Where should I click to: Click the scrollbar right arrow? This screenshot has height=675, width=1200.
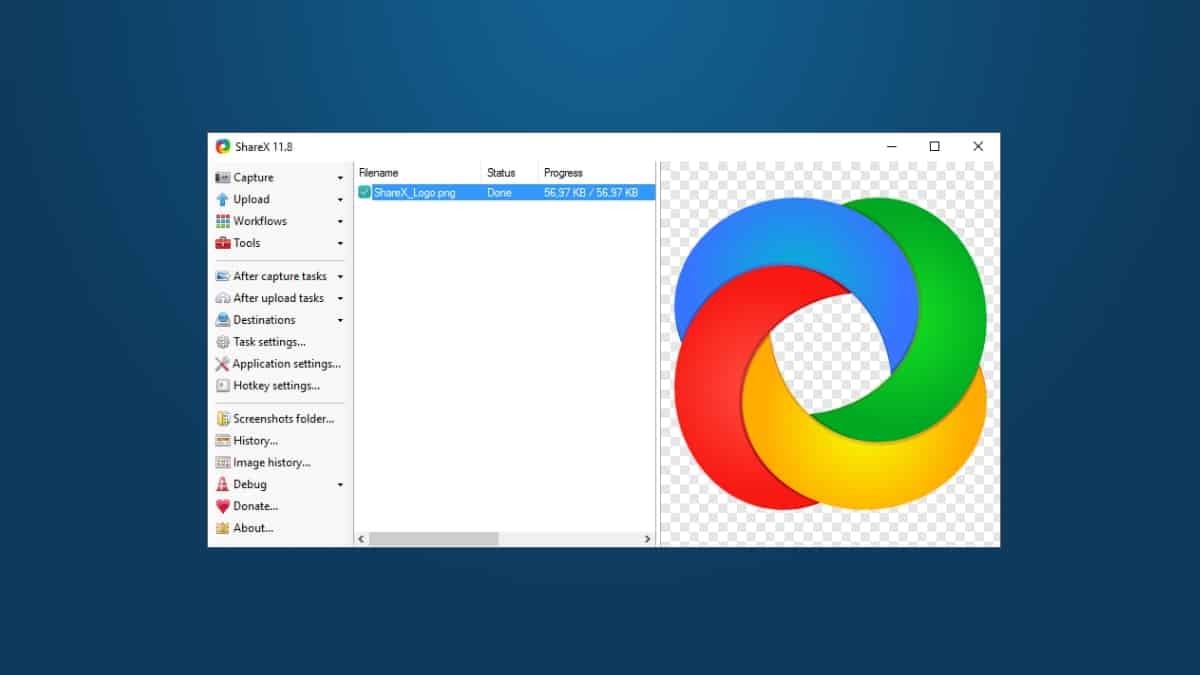pos(648,539)
